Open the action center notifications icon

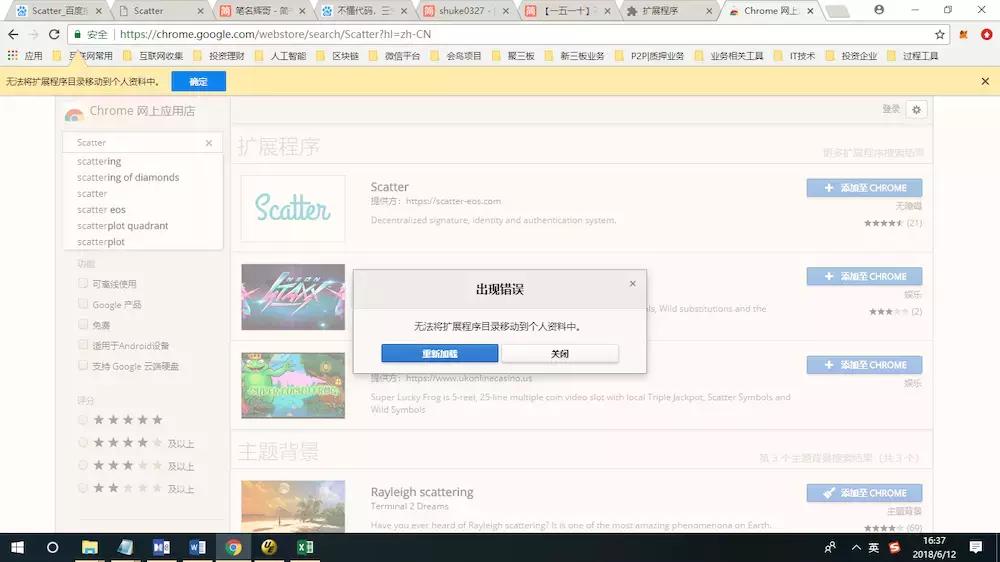[x=976, y=547]
